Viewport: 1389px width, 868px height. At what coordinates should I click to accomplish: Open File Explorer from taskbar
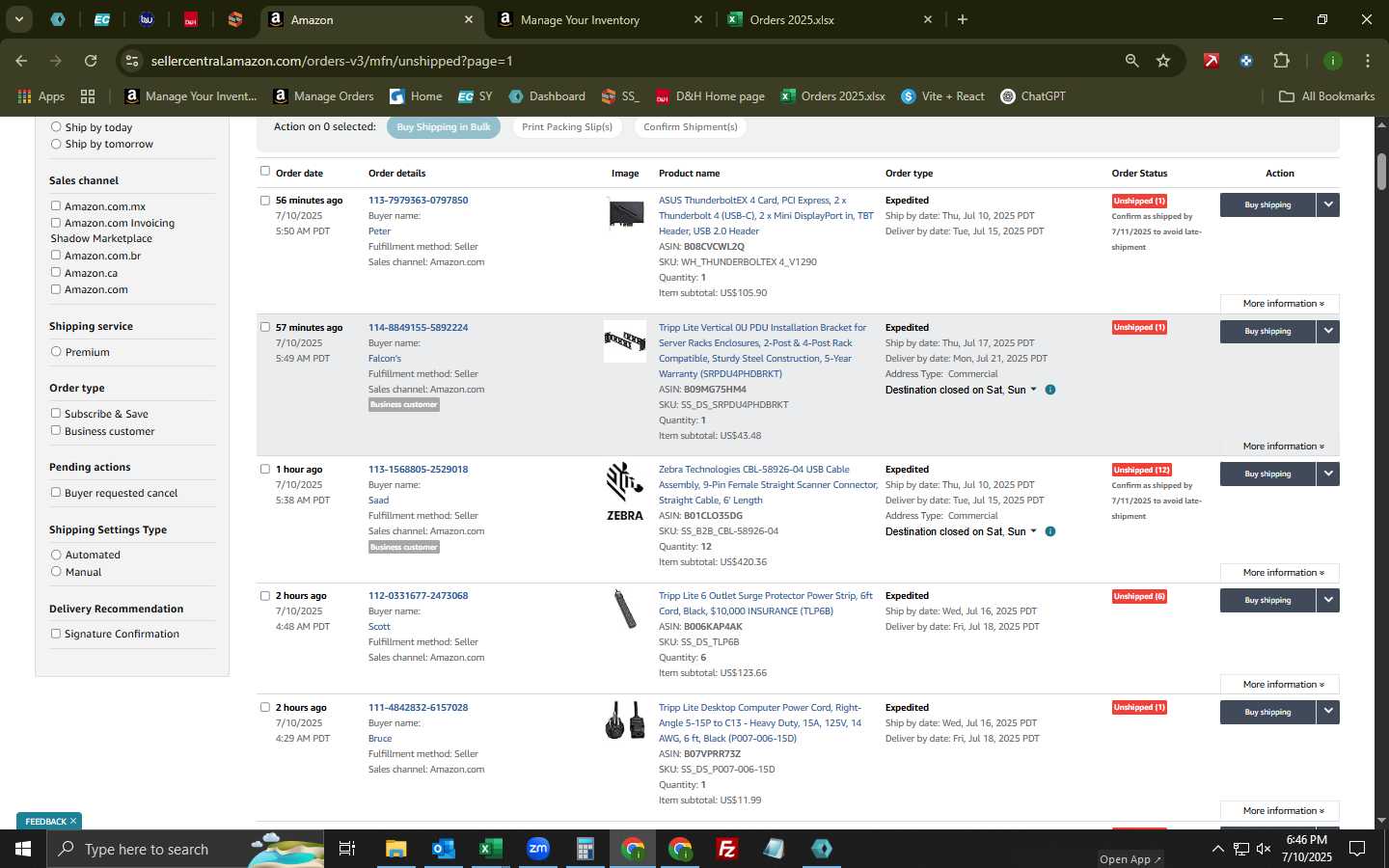[396, 849]
